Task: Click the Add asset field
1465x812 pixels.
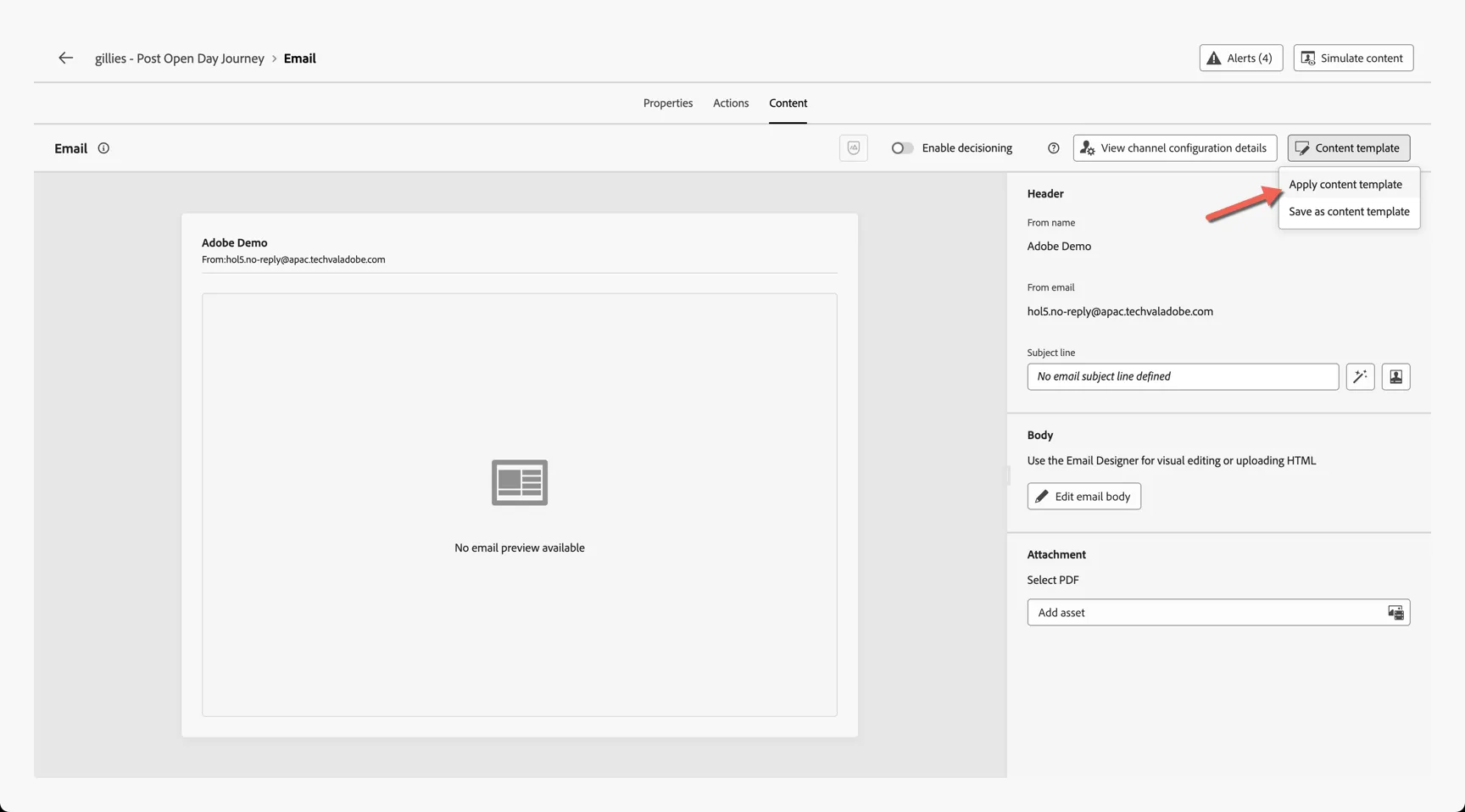Action: click(1218, 613)
